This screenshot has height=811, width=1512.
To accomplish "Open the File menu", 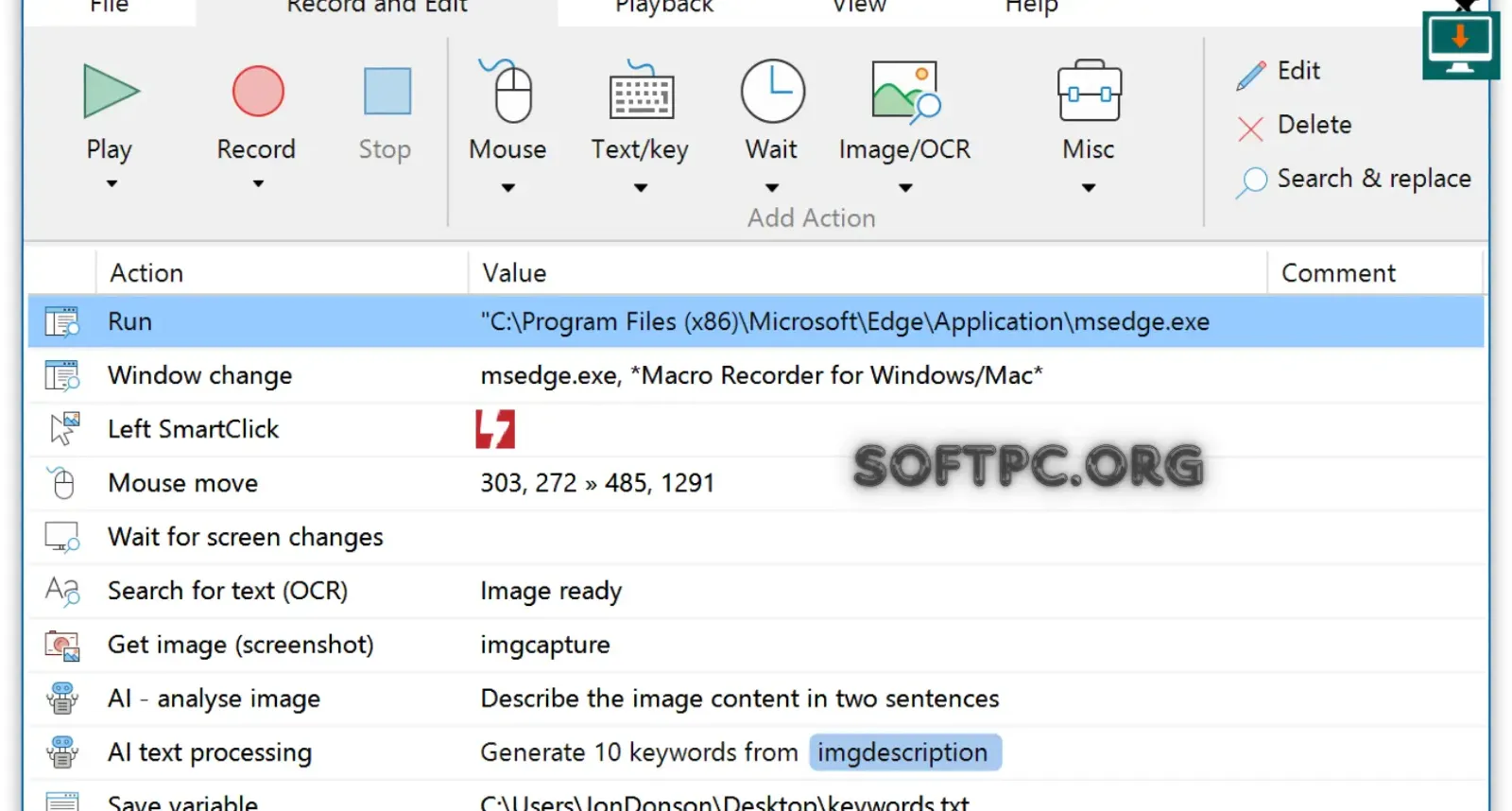I will coord(109,8).
